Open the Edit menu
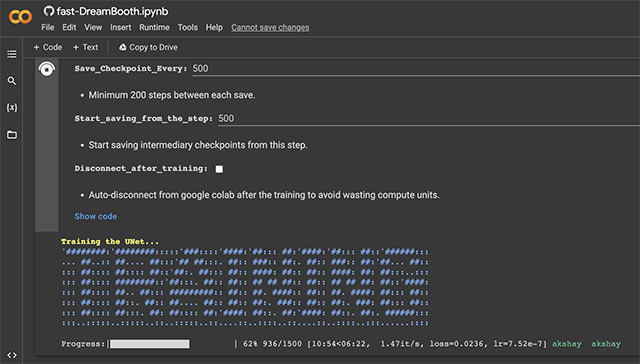640x364 pixels. coord(69,27)
